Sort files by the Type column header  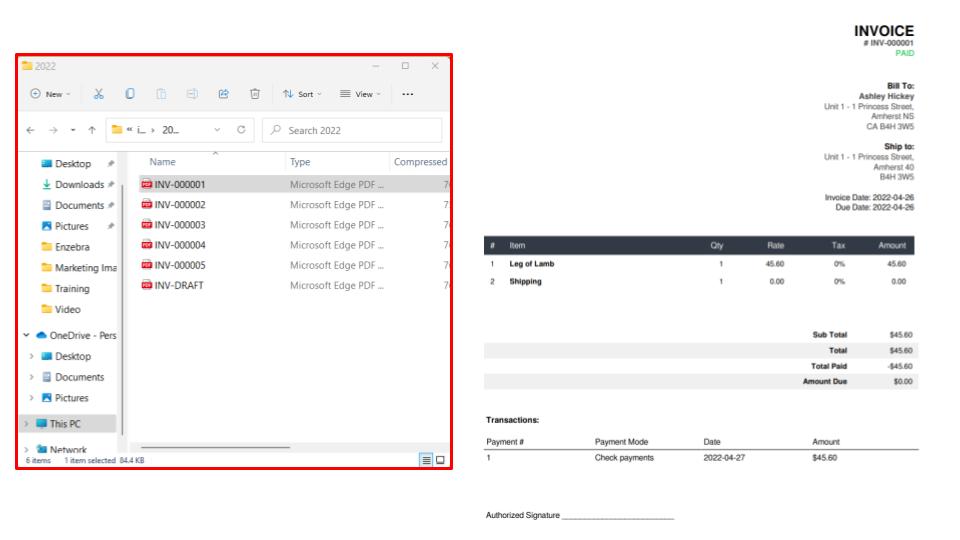click(x=300, y=162)
